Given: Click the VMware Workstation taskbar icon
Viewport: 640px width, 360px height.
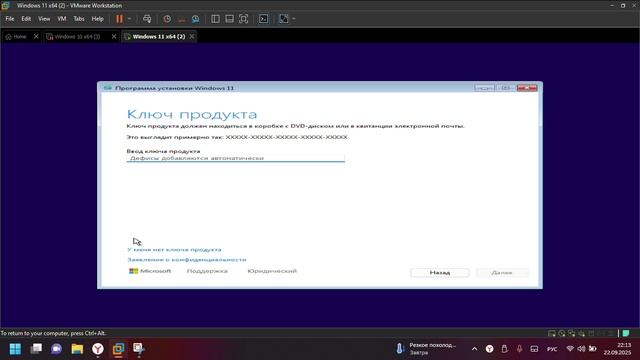Looking at the screenshot, I should [x=118, y=349].
